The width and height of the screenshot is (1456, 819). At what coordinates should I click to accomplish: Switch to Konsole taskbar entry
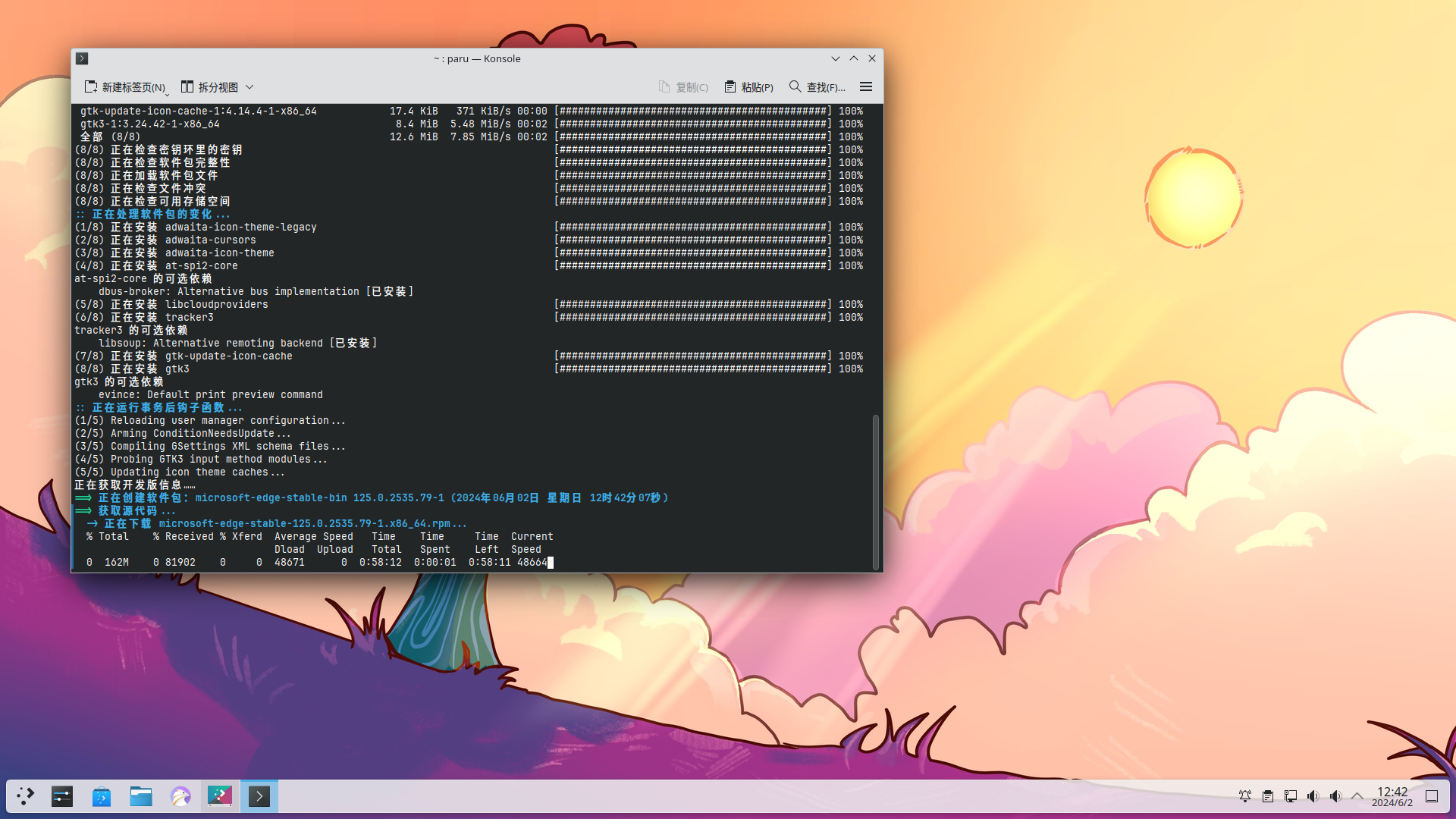coord(259,796)
